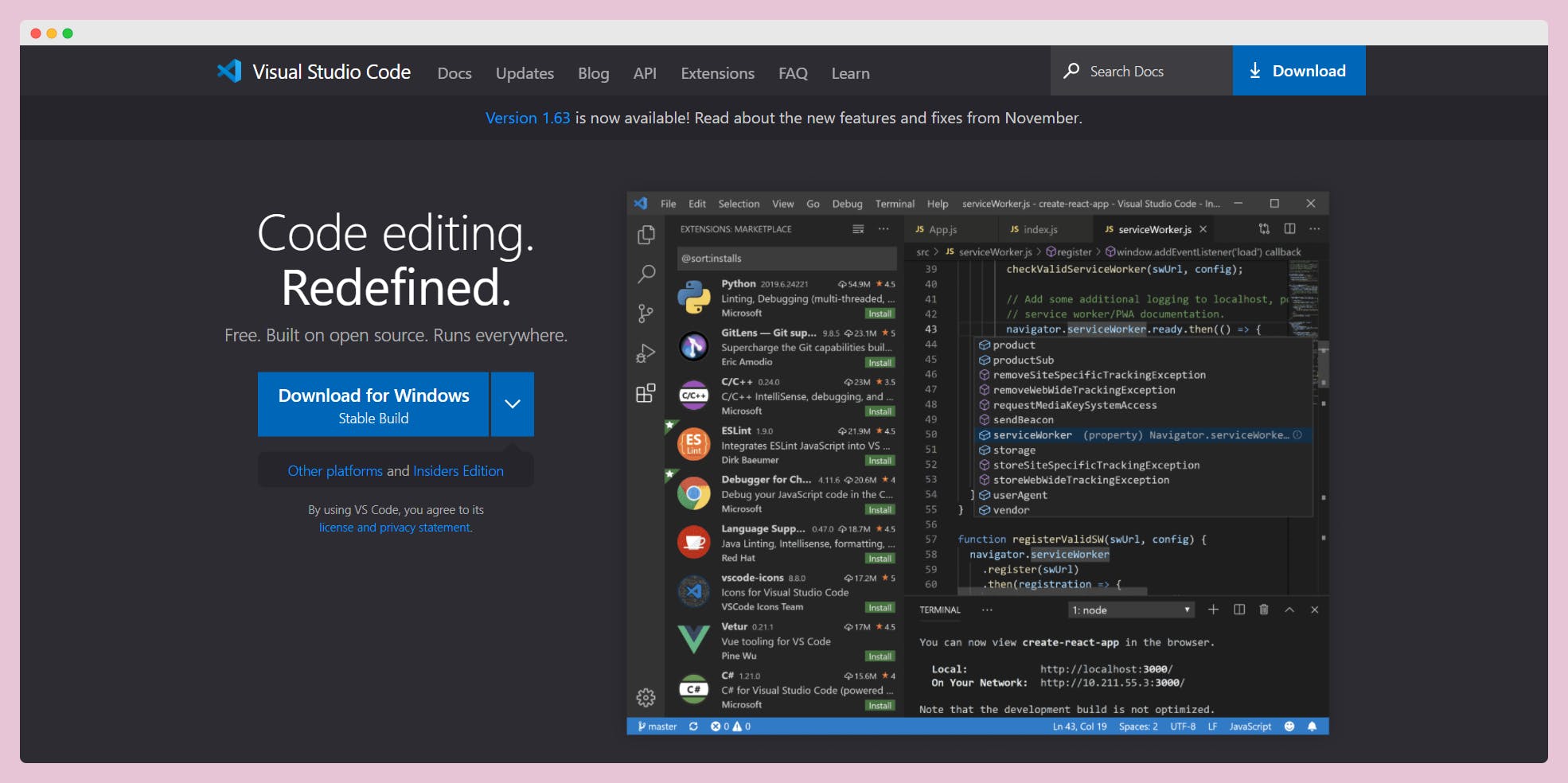Install the Python extension

tap(880, 314)
